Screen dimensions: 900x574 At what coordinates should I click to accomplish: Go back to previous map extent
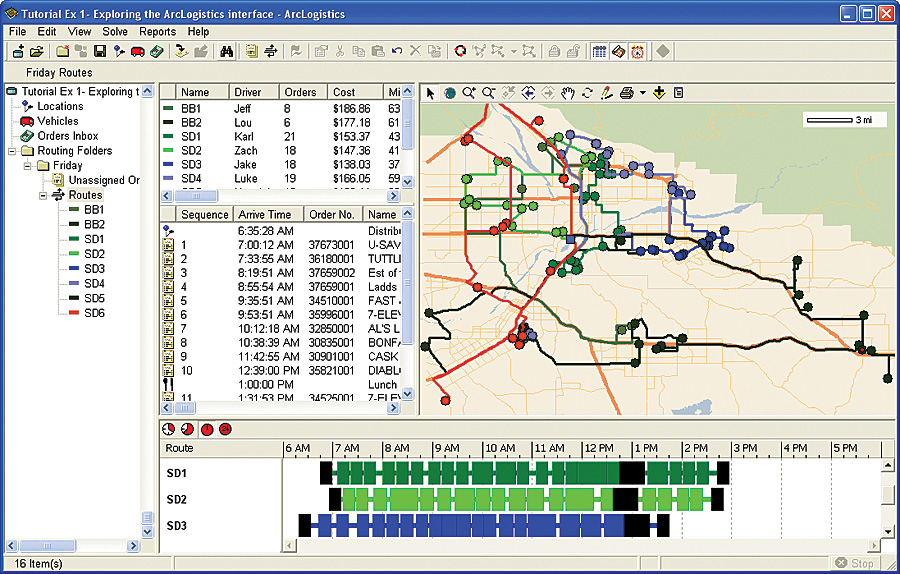point(528,93)
